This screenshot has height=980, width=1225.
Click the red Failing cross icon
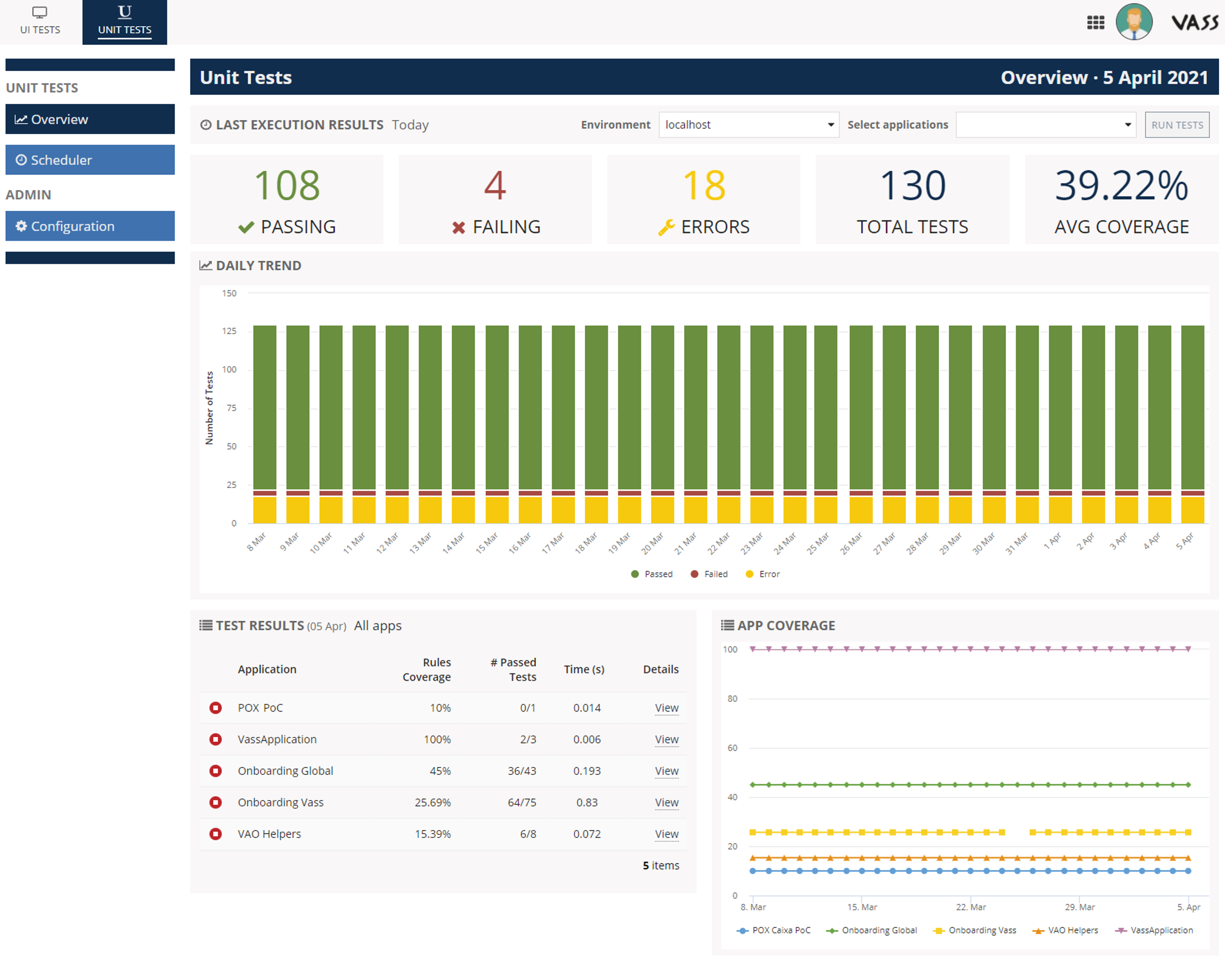[458, 227]
